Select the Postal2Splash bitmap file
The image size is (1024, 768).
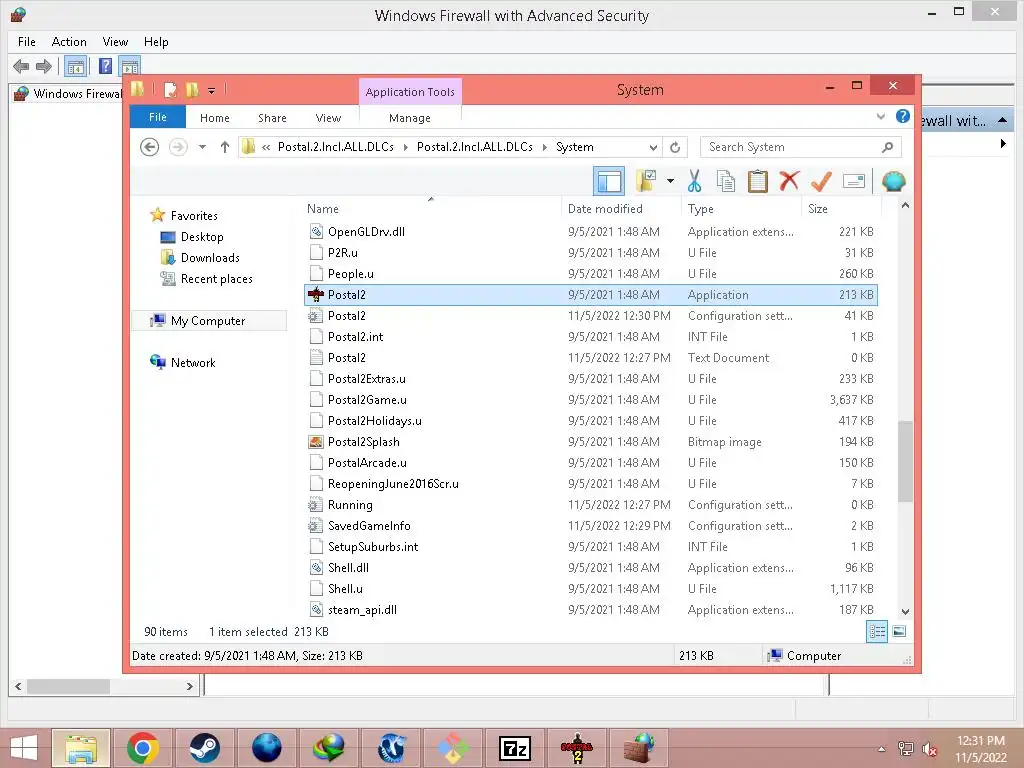[x=590, y=442]
